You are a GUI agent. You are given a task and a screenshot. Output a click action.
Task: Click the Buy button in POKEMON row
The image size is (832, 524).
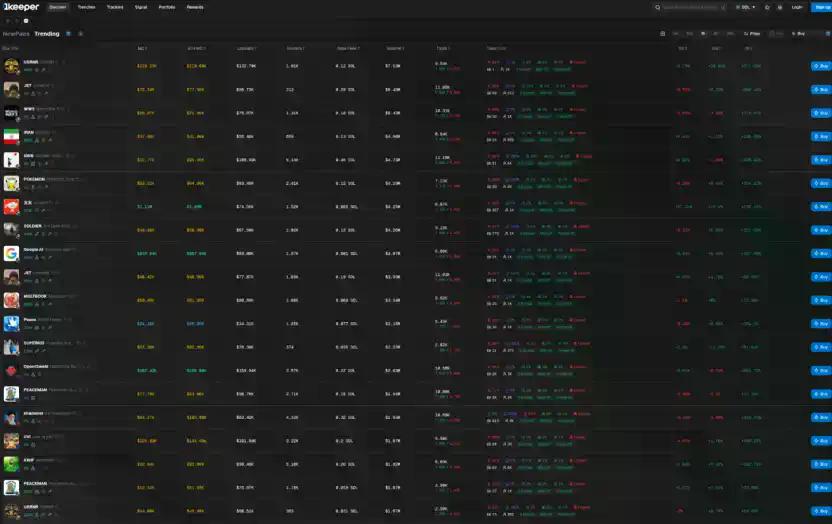pyautogui.click(x=821, y=183)
